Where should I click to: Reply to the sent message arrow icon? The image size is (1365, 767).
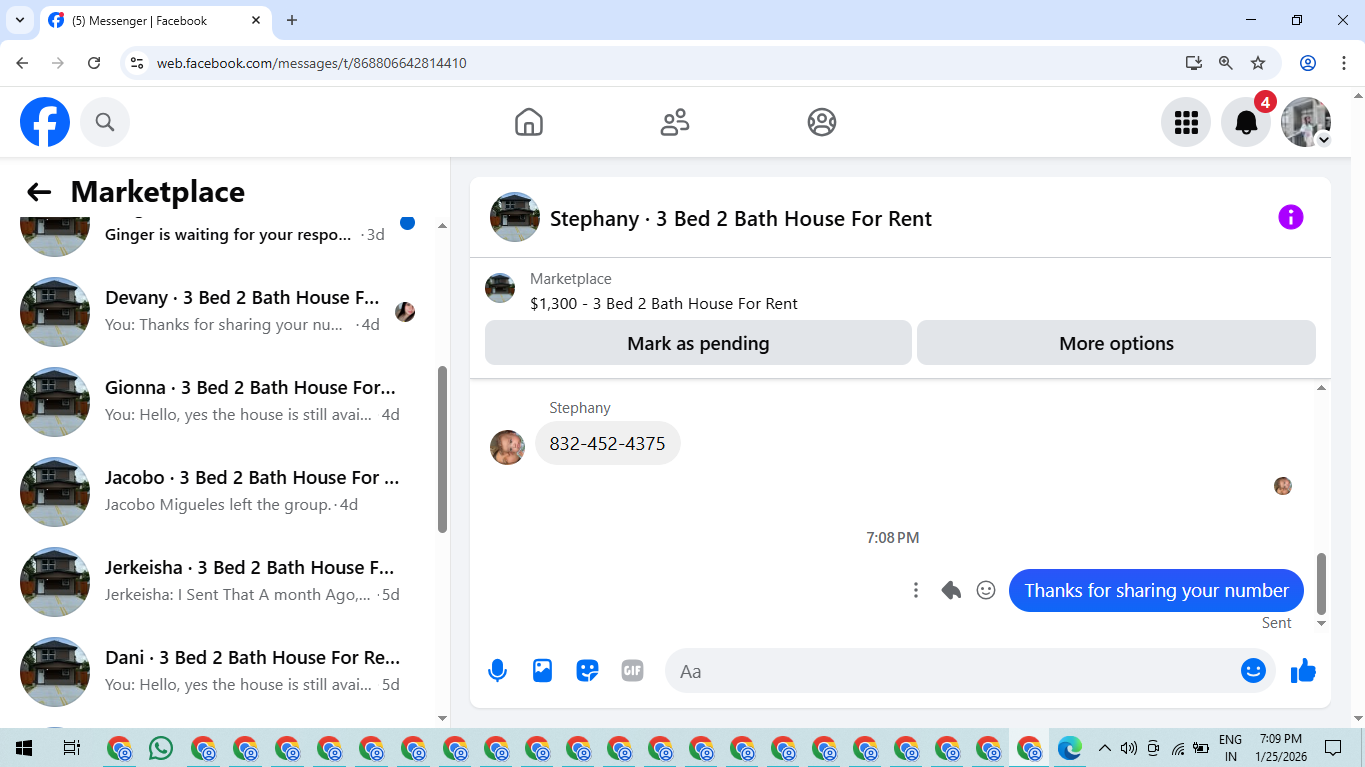[x=951, y=591]
